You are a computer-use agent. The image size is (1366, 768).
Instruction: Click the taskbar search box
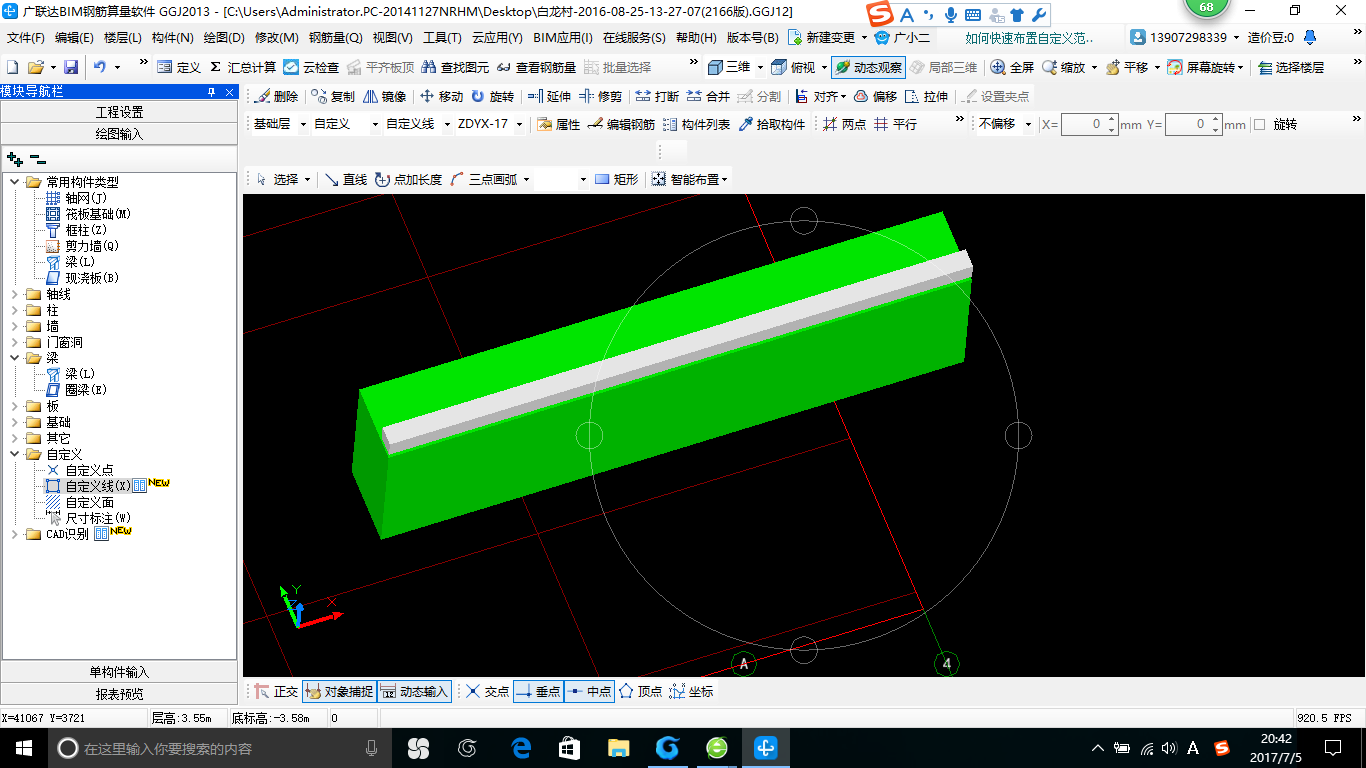218,747
